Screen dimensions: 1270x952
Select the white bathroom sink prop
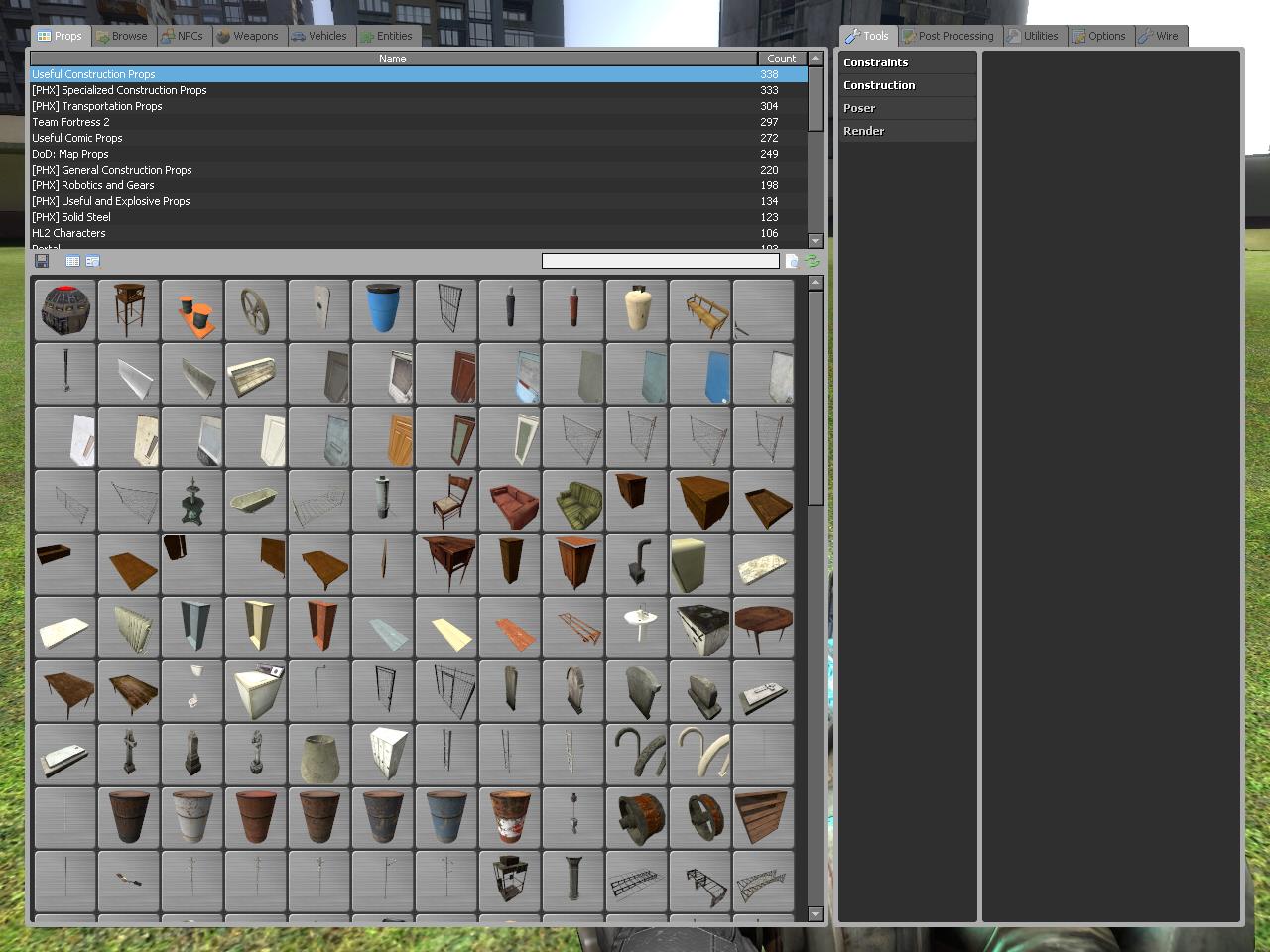tap(636, 627)
